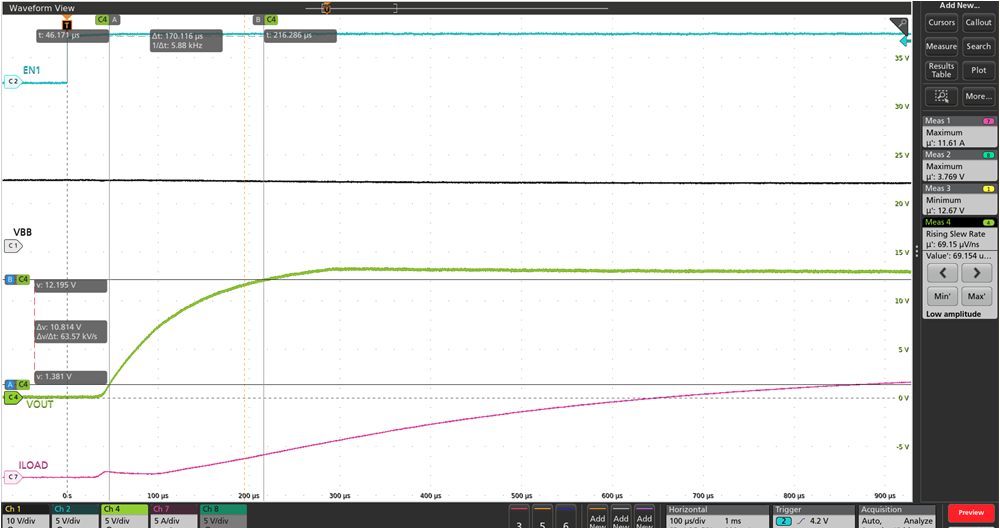Toggle the Ch 7 channel badge
Screen dimensions: 1000x529
(173, 517)
